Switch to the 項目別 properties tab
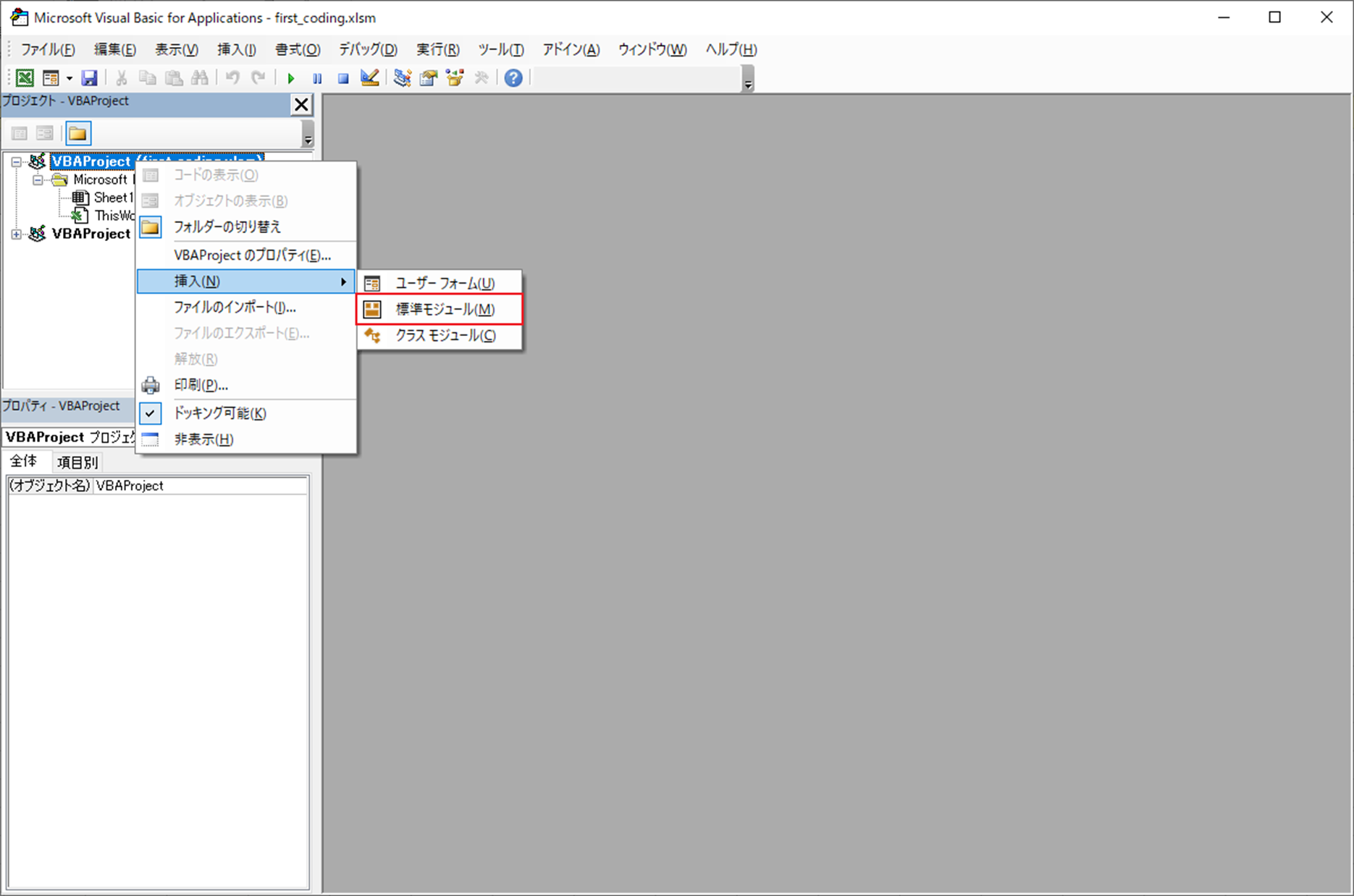This screenshot has width=1354, height=896. [x=77, y=462]
